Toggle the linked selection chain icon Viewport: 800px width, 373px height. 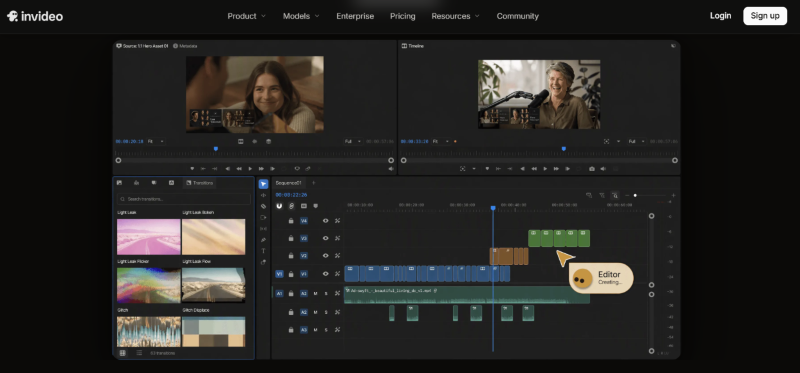click(291, 206)
